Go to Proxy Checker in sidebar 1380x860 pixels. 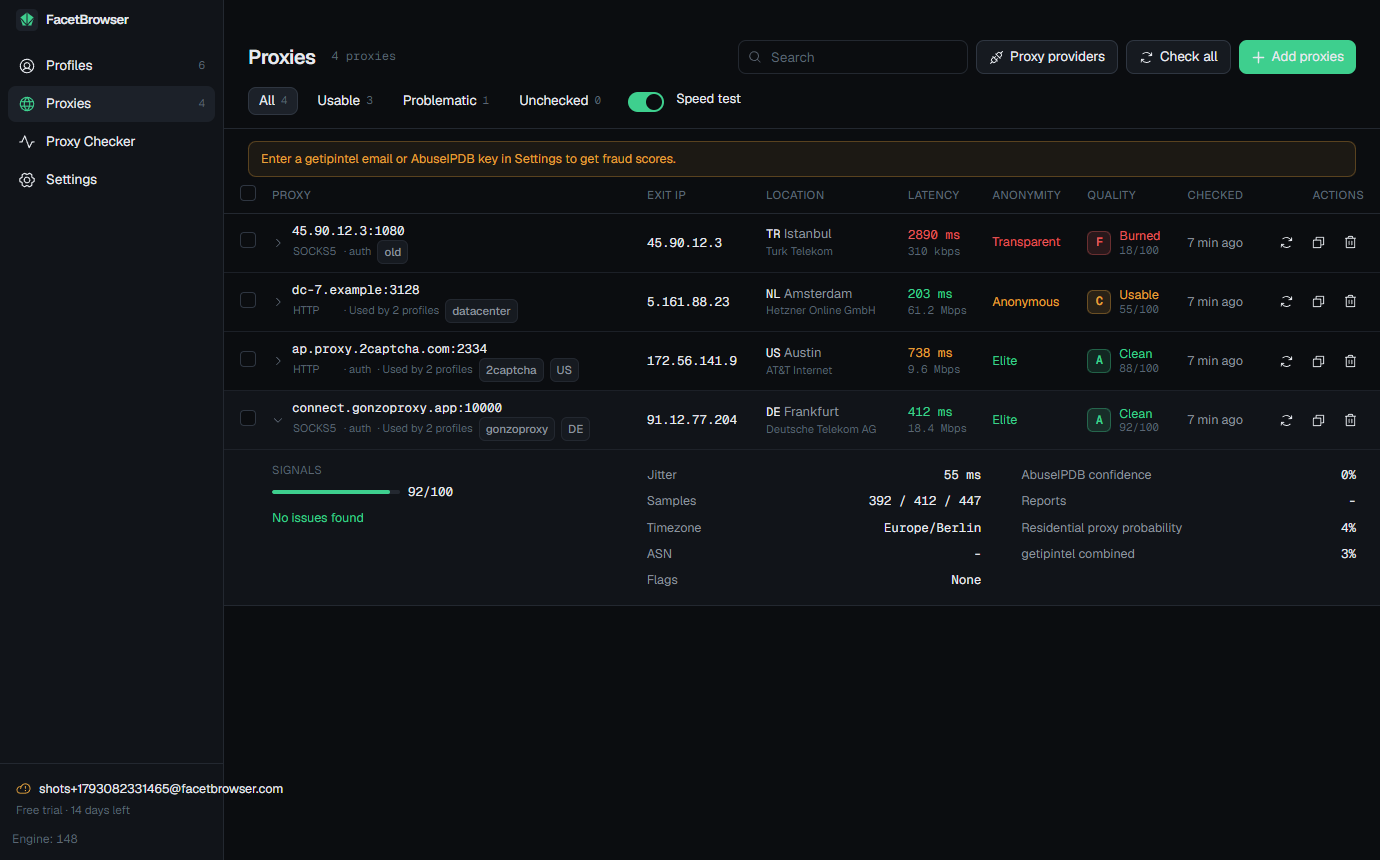[111, 142]
